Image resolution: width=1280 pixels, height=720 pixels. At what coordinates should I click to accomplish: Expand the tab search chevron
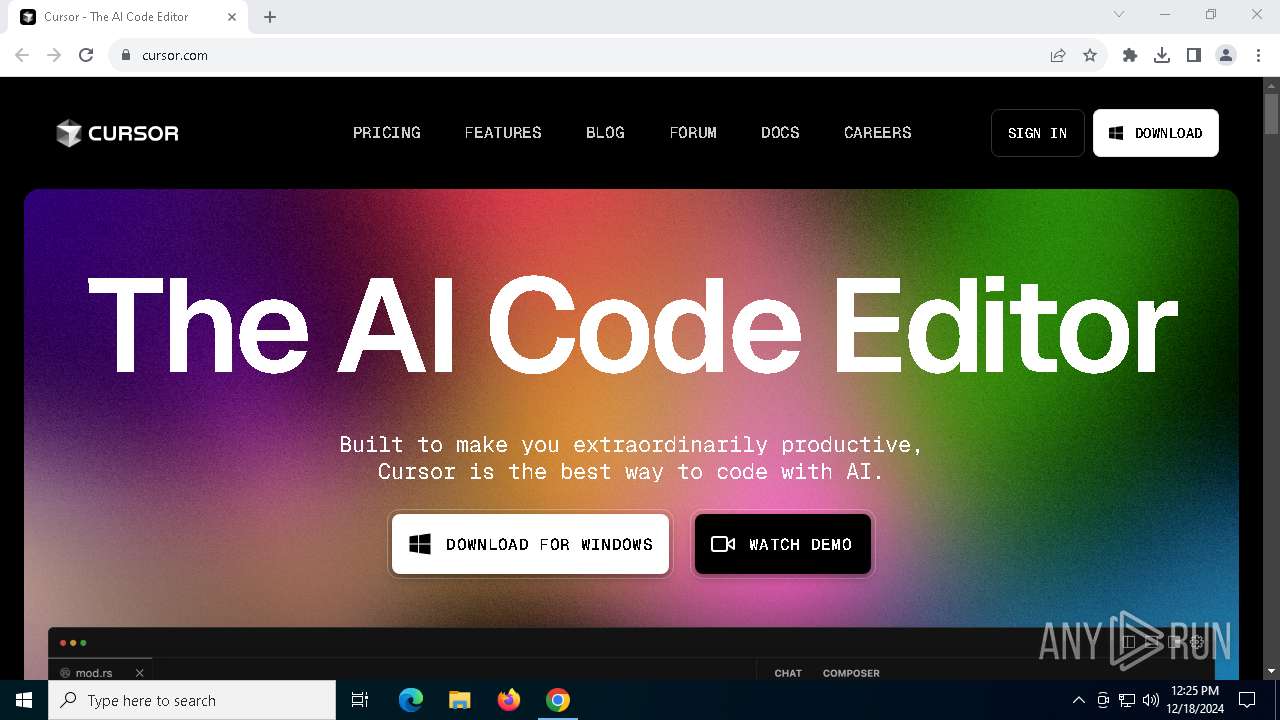click(1119, 15)
